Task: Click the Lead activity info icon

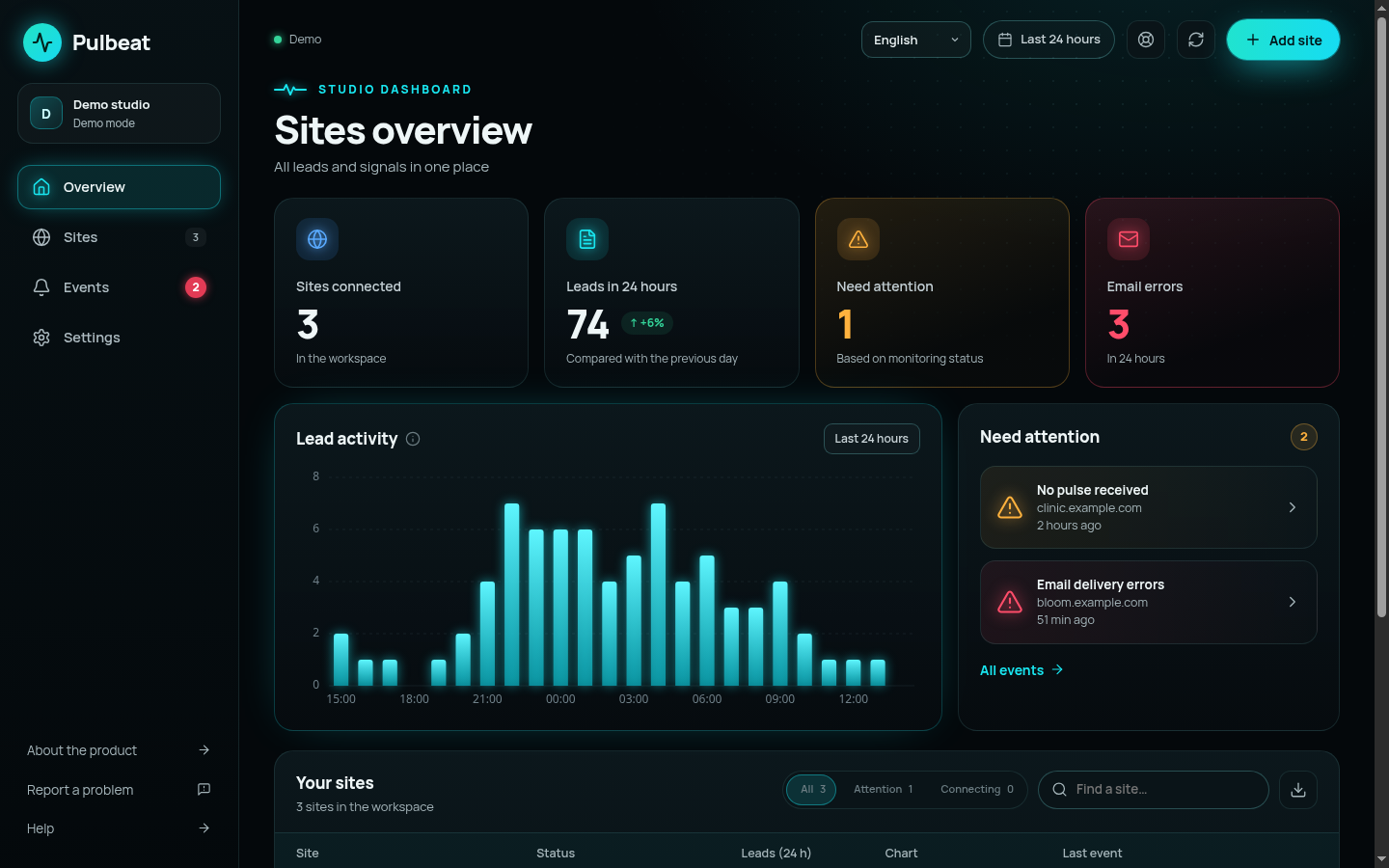Action: (x=413, y=439)
